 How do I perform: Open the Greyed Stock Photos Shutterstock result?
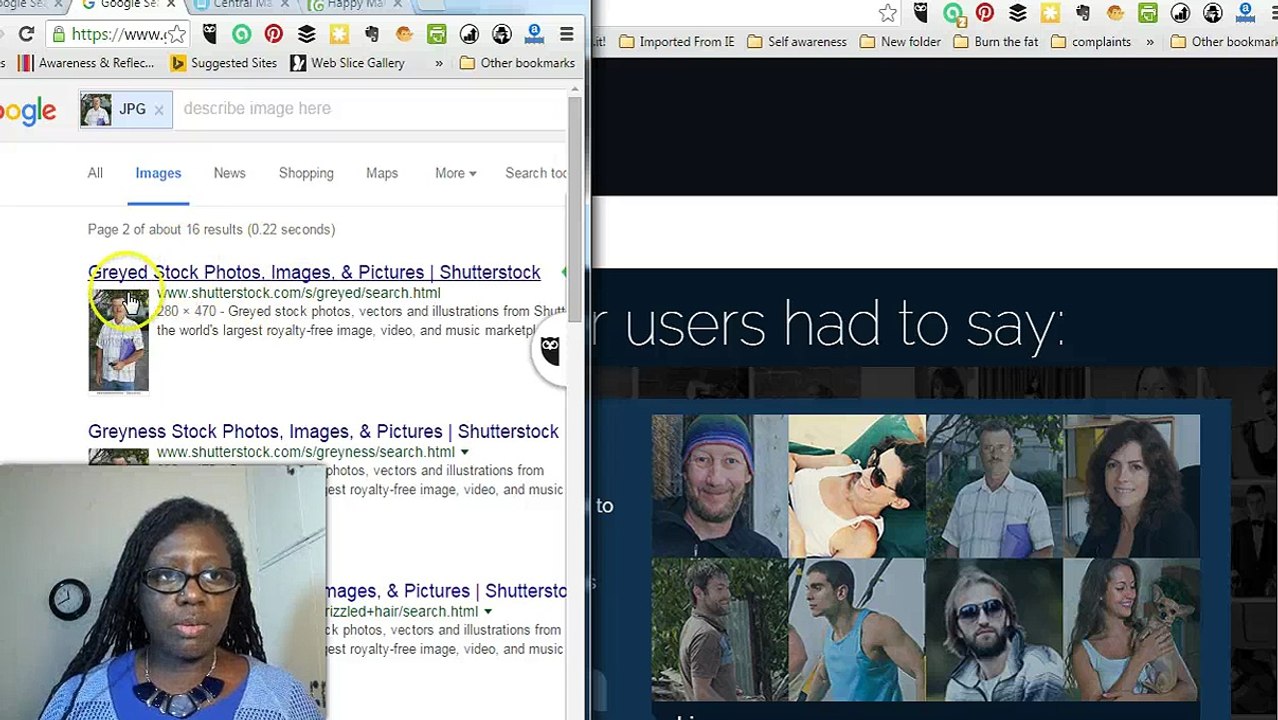pos(314,272)
